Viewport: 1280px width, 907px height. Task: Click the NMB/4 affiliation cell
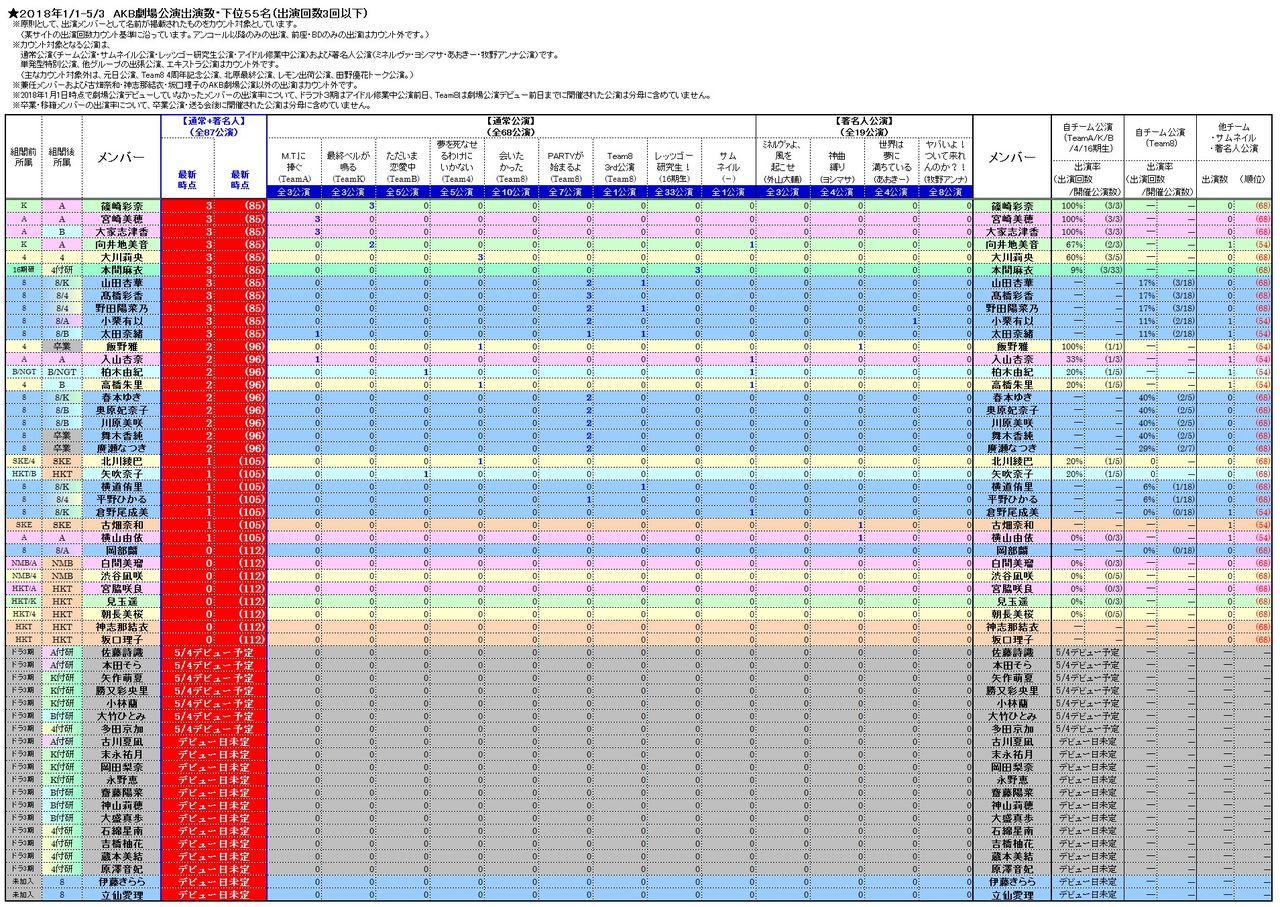click(x=22, y=577)
